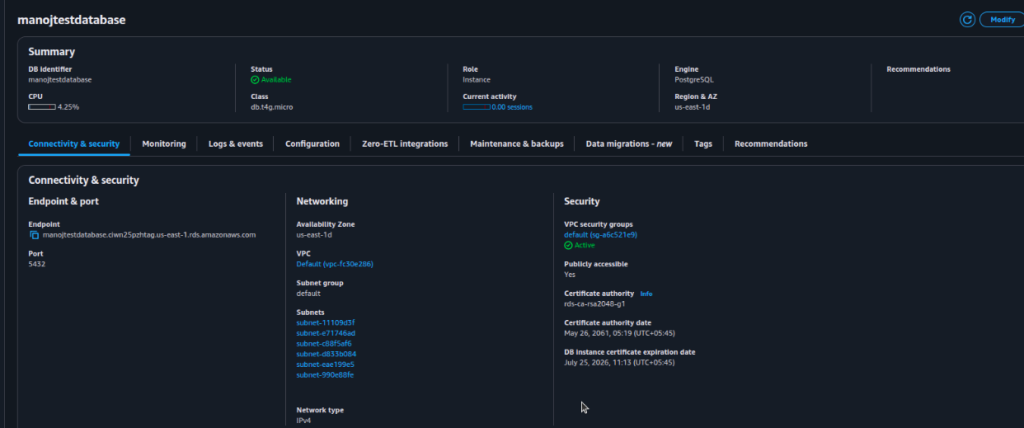
Task: Open subnet-990e88fe link
Action: pyautogui.click(x=325, y=374)
